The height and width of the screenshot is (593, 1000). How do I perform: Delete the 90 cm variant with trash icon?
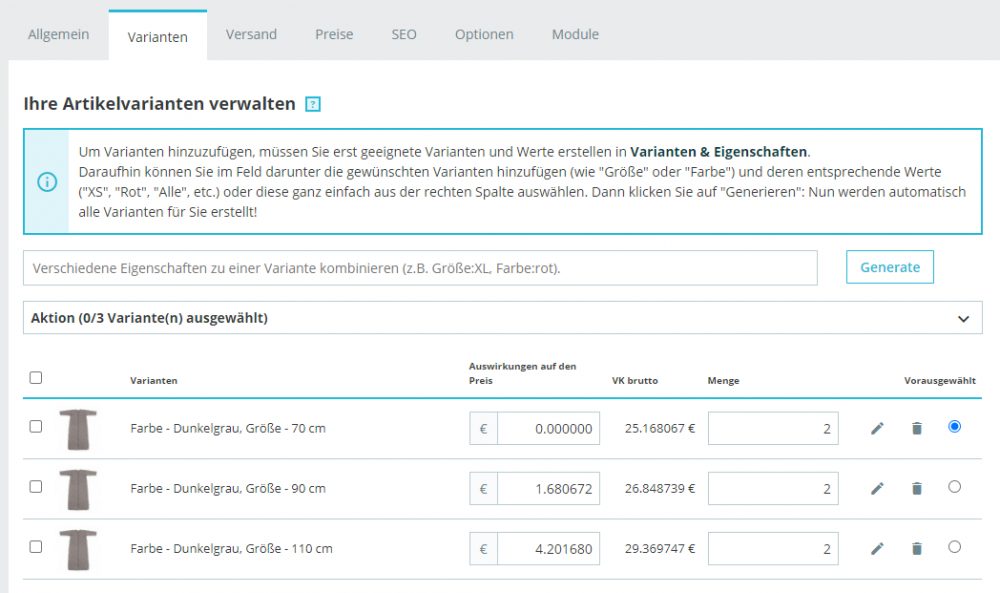click(916, 488)
